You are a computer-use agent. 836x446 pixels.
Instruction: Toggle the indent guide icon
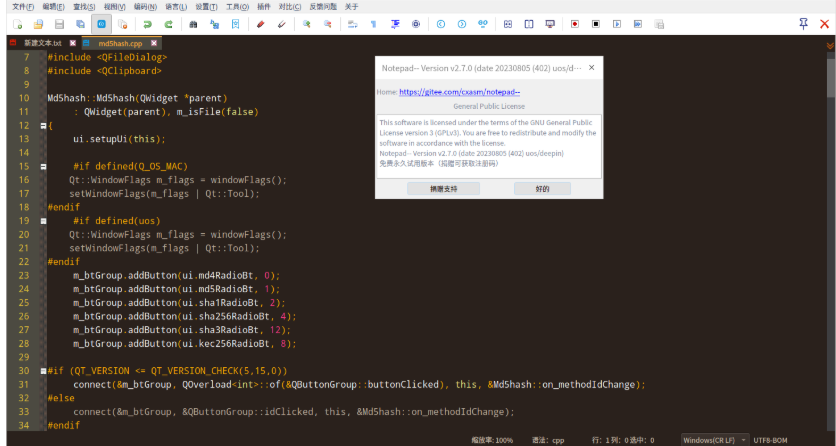pyautogui.click(x=395, y=24)
